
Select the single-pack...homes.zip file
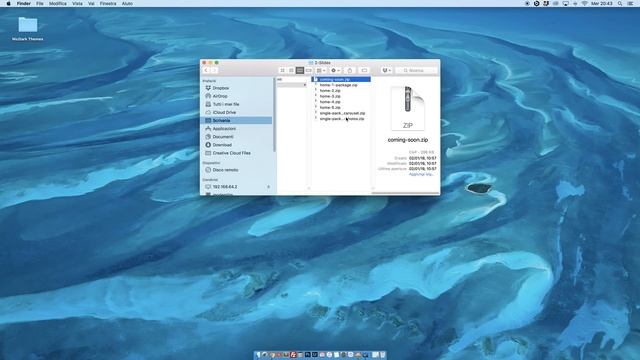341,119
